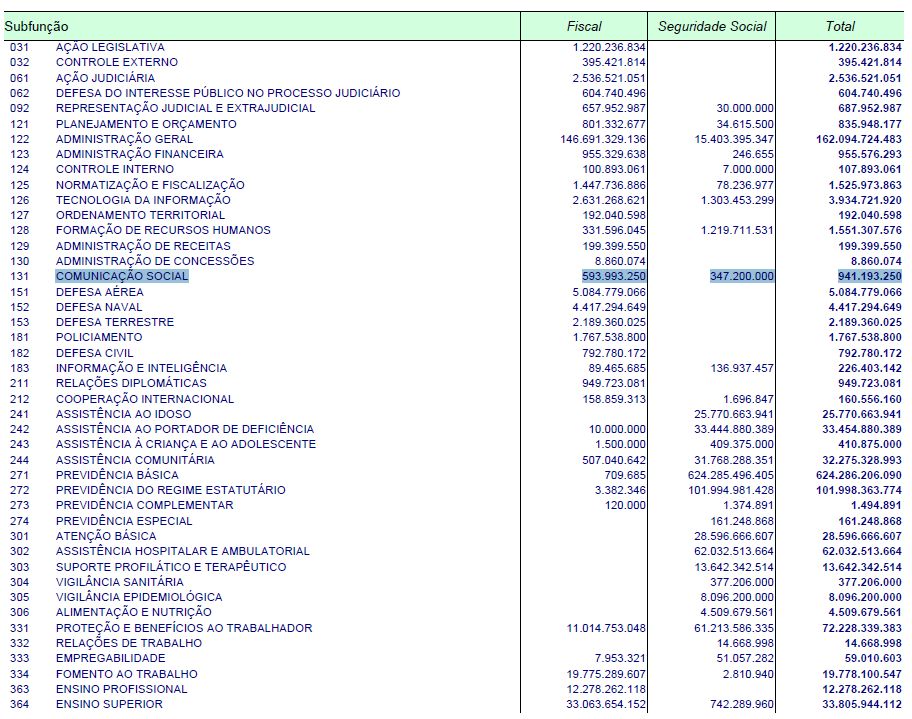Click fiscal value 11.014.753.048
Screen dimensions: 912x719
pyautogui.click(x=606, y=628)
